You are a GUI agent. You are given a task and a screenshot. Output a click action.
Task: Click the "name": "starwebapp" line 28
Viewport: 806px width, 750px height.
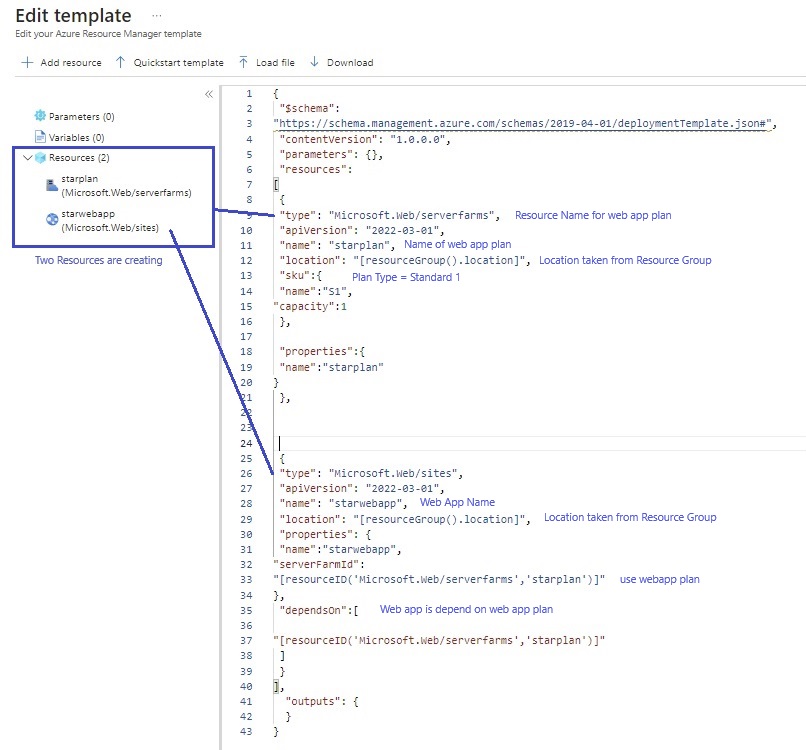point(343,503)
